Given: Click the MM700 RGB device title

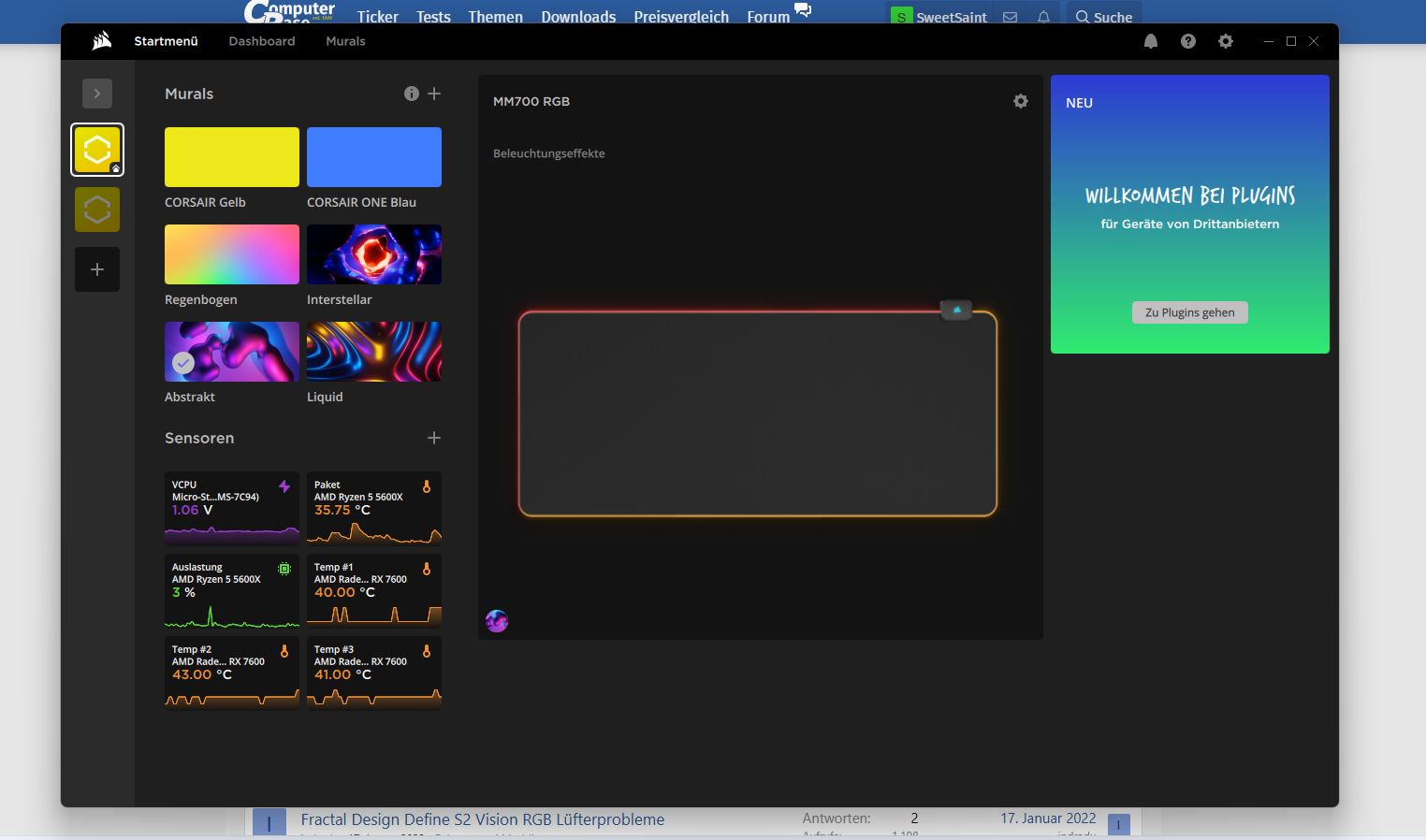Looking at the screenshot, I should pos(531,101).
